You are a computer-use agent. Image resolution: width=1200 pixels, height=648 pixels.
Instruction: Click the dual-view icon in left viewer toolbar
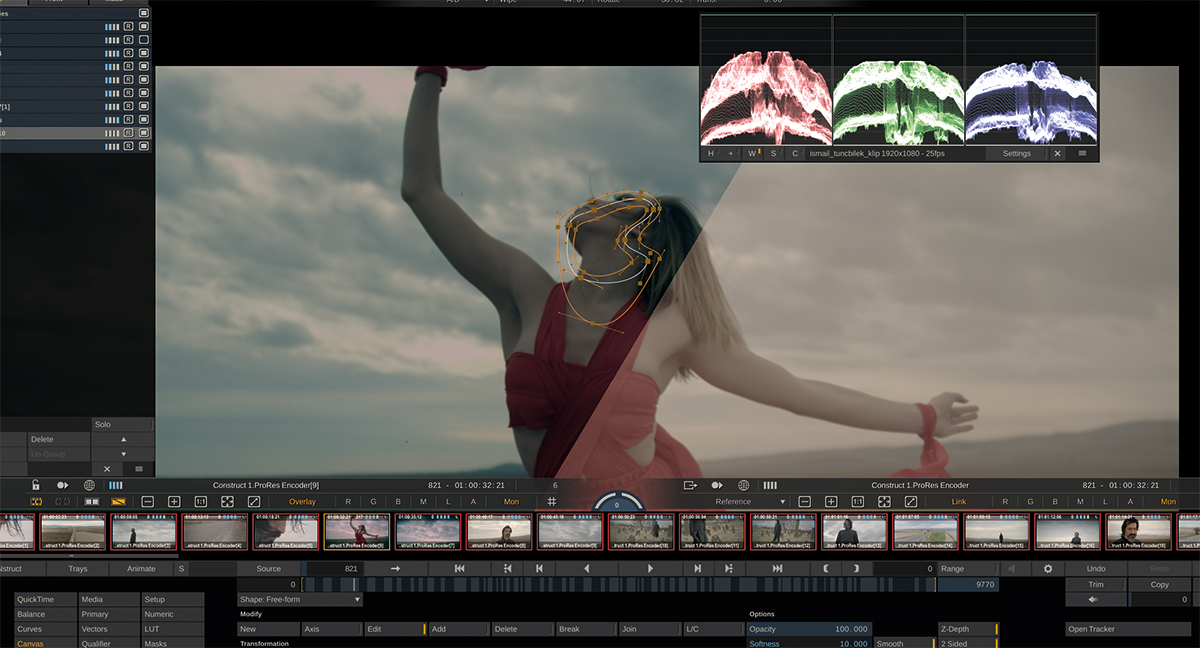91,501
